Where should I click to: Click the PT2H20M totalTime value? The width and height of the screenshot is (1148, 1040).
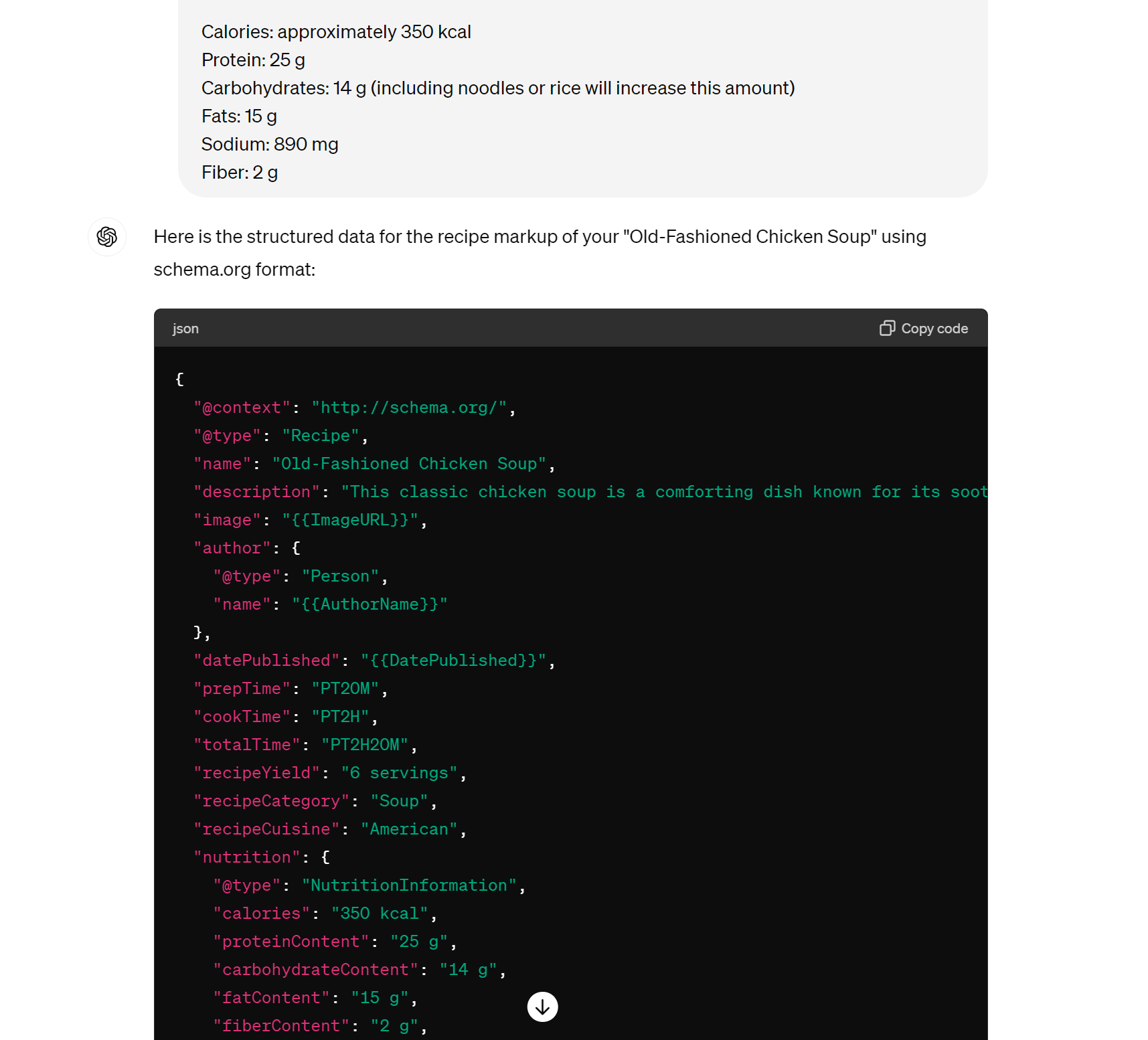tap(365, 745)
